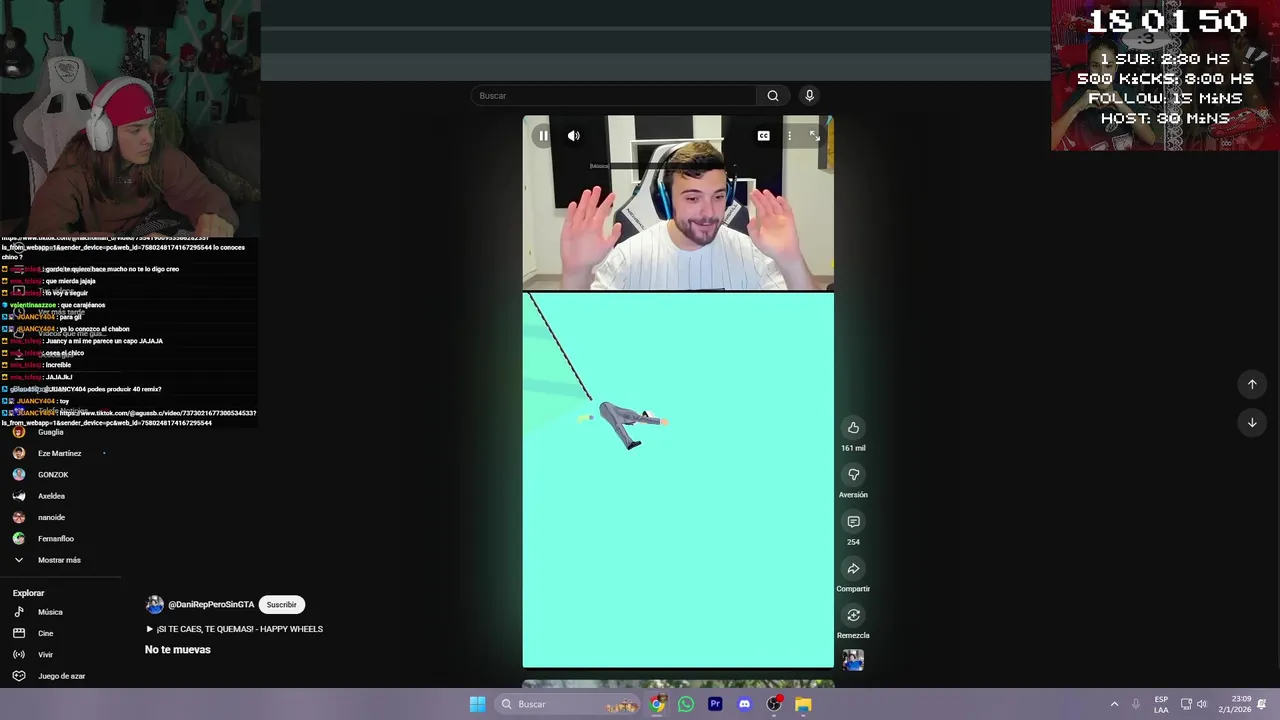Open the sound thumbnail below Remezcla
The height and width of the screenshot is (720, 1280).
pyautogui.click(x=853, y=660)
